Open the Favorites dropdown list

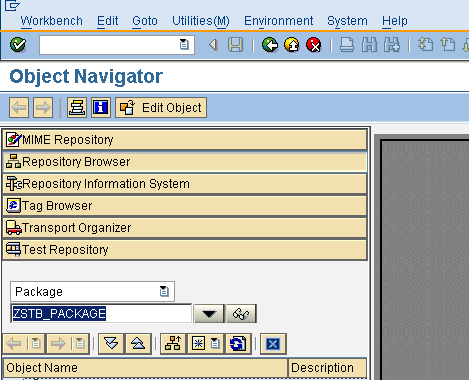coord(216,344)
